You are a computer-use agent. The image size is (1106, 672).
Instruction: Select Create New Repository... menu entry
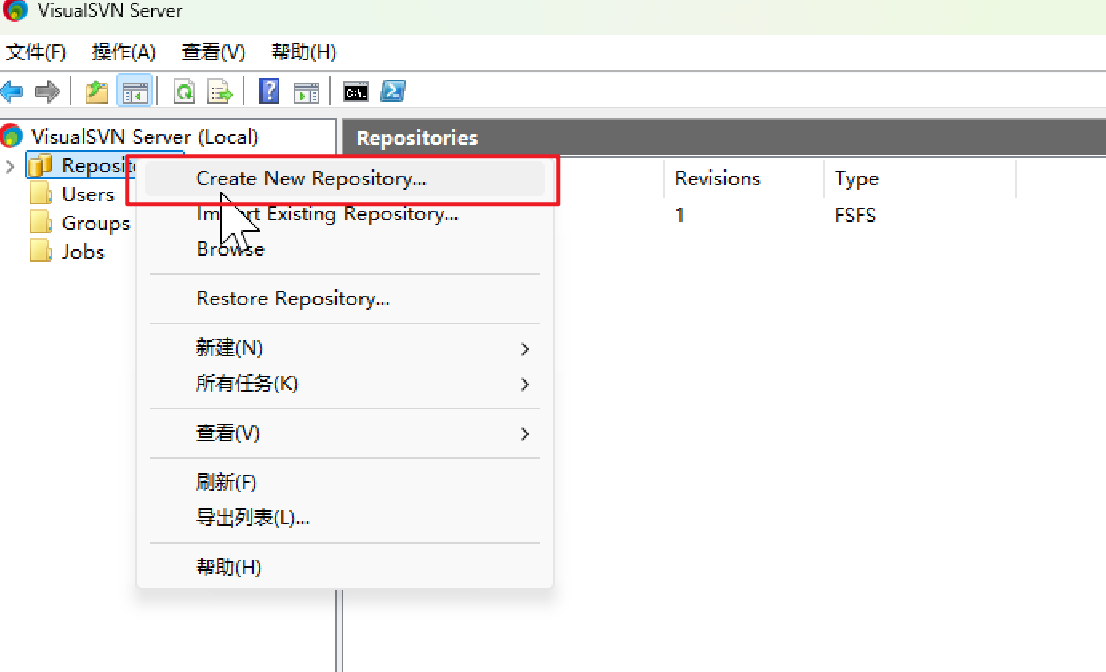point(311,179)
